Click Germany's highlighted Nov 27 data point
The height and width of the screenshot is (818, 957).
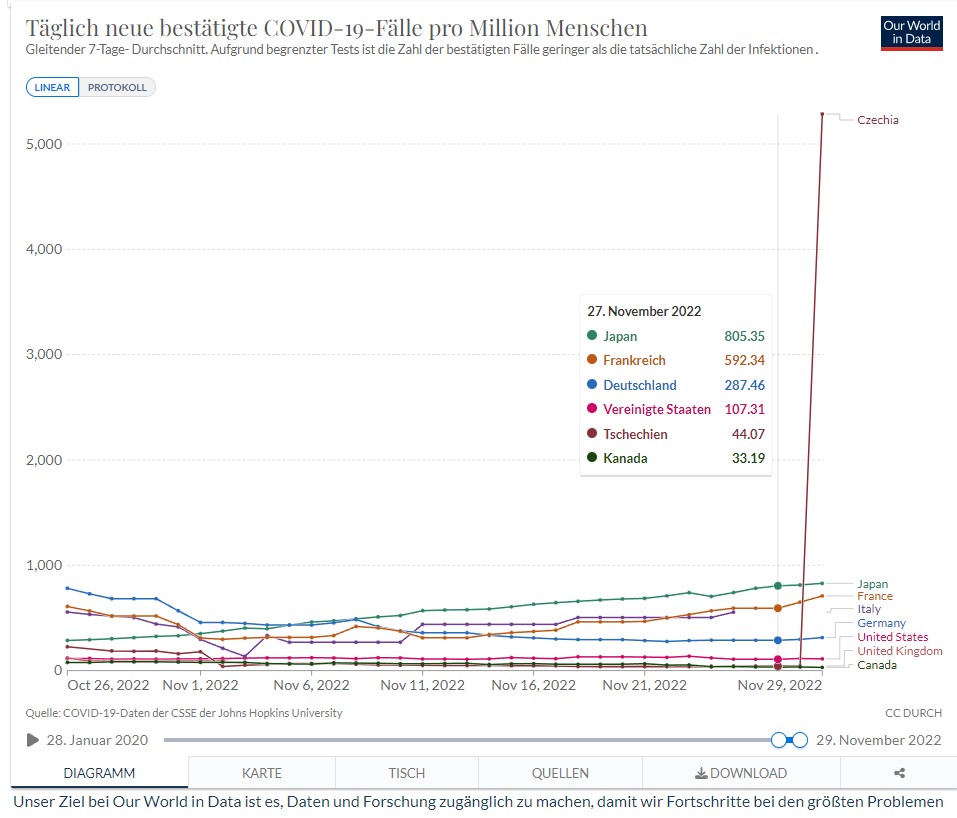pyautogui.click(x=778, y=640)
